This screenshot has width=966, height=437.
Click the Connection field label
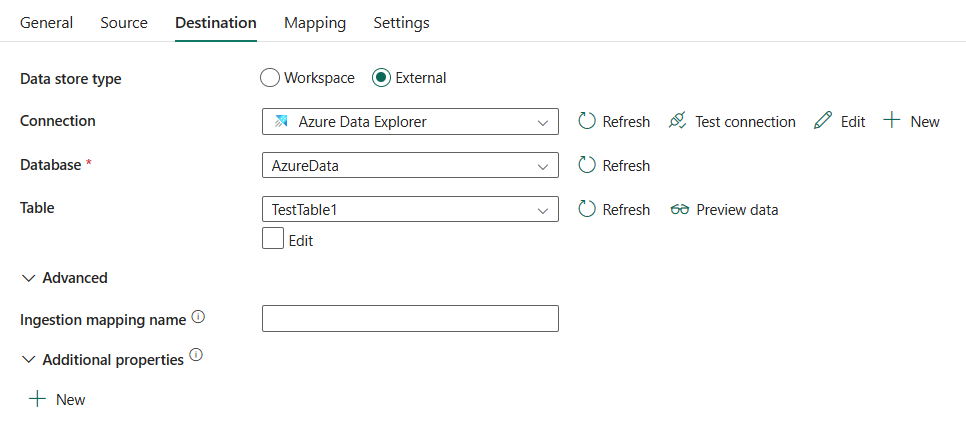(x=58, y=121)
